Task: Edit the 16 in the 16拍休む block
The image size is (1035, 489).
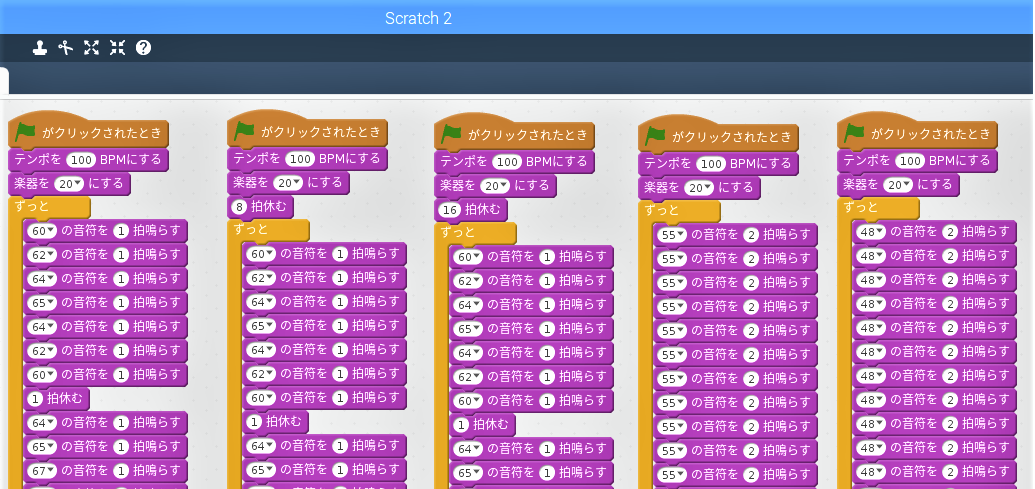Action: (450, 210)
